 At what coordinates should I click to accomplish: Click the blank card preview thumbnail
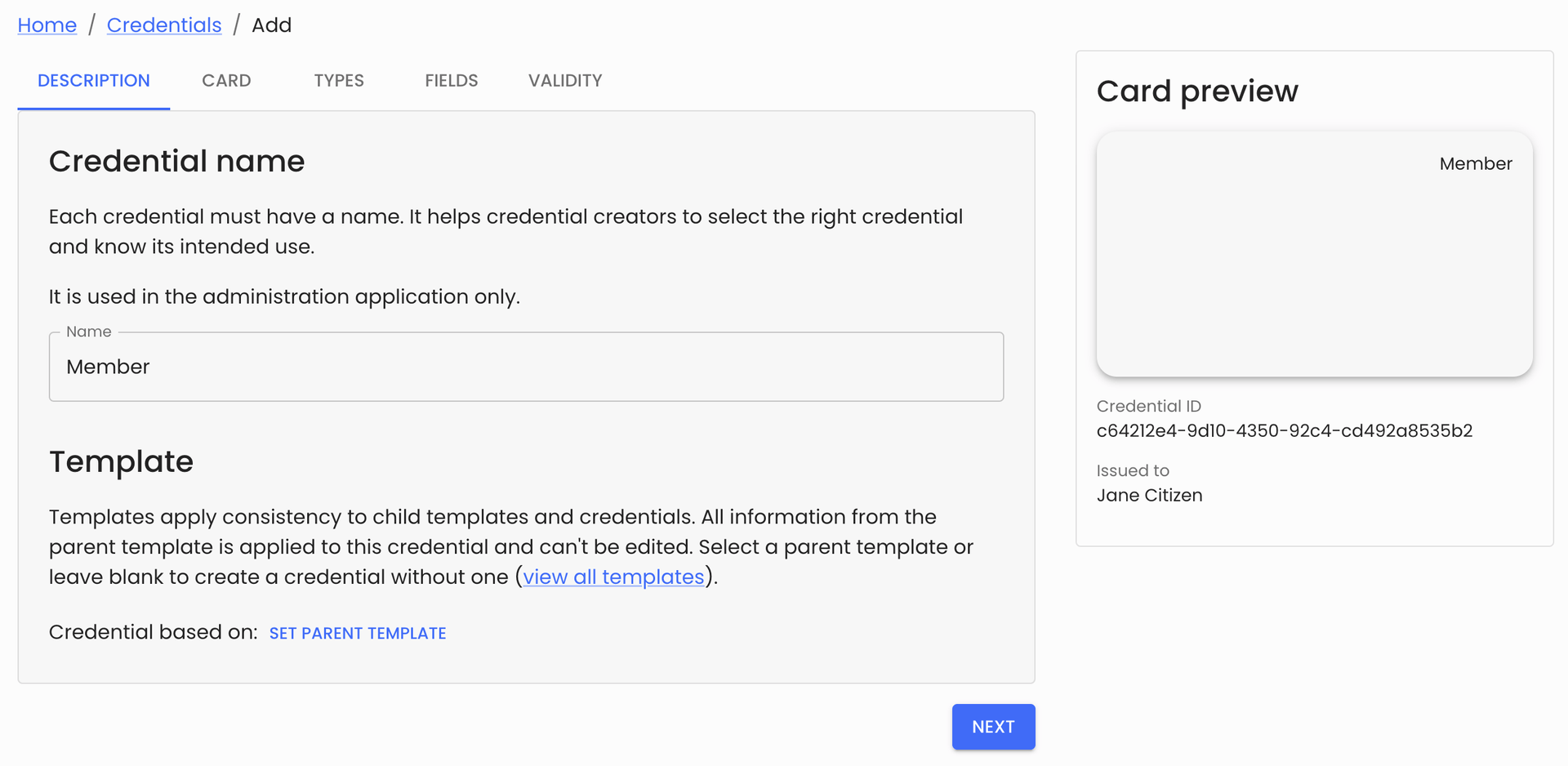click(x=1314, y=269)
